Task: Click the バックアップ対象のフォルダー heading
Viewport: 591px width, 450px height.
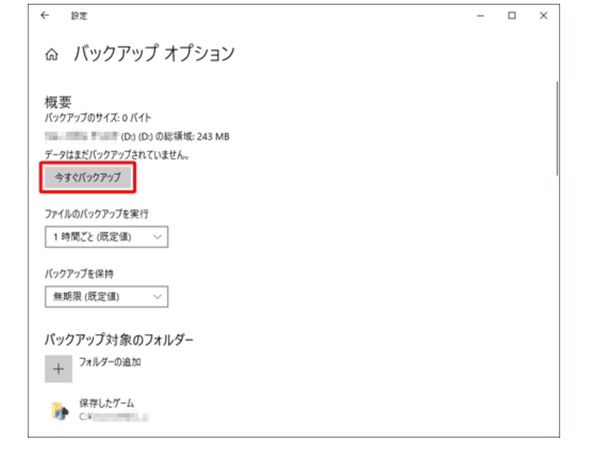Action: 119,340
